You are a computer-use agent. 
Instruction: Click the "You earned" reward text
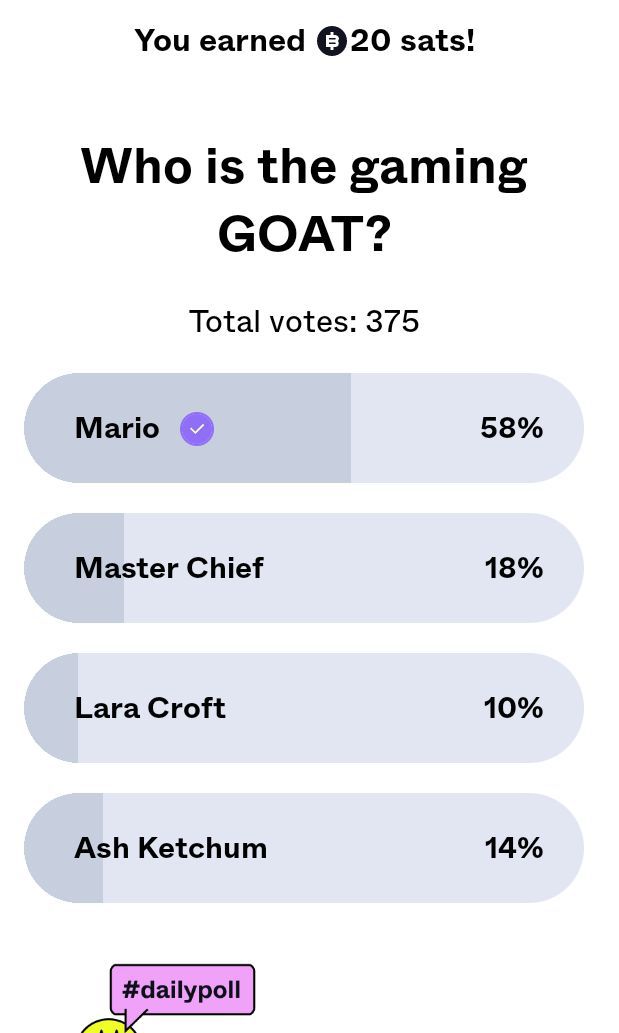[x=220, y=41]
